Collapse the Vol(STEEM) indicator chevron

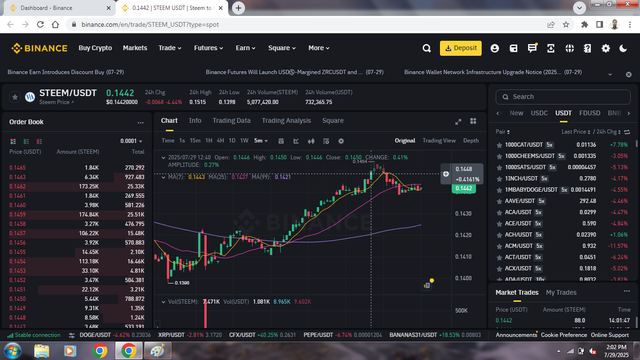pos(163,302)
